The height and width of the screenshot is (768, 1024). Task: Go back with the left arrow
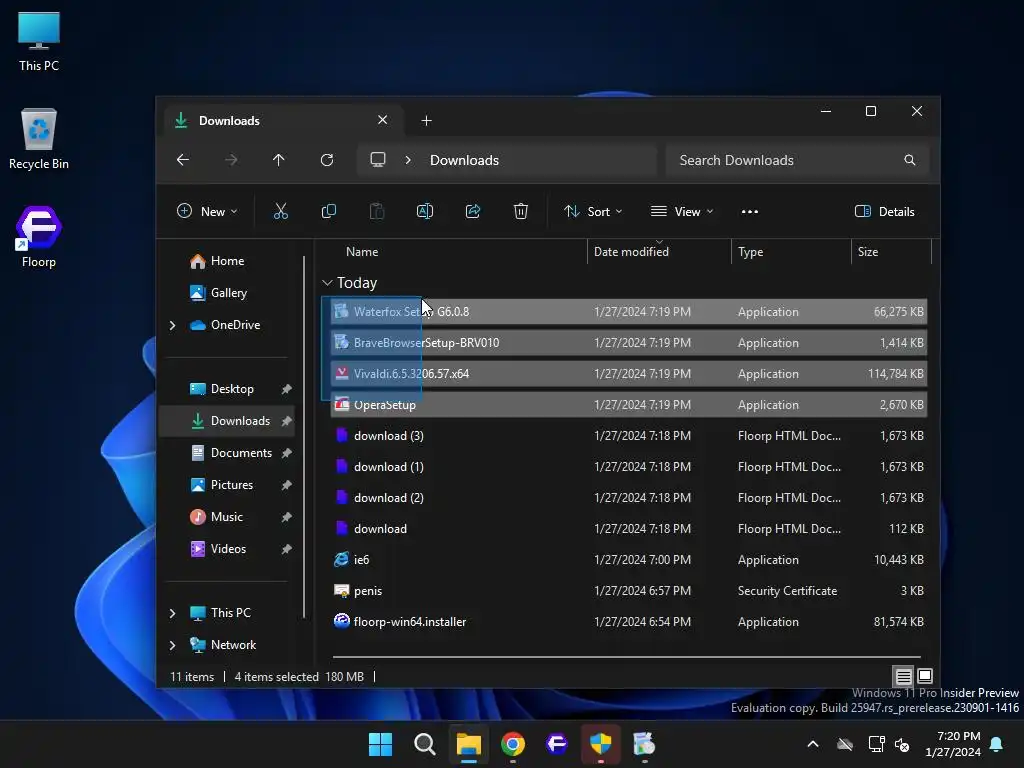pyautogui.click(x=183, y=160)
